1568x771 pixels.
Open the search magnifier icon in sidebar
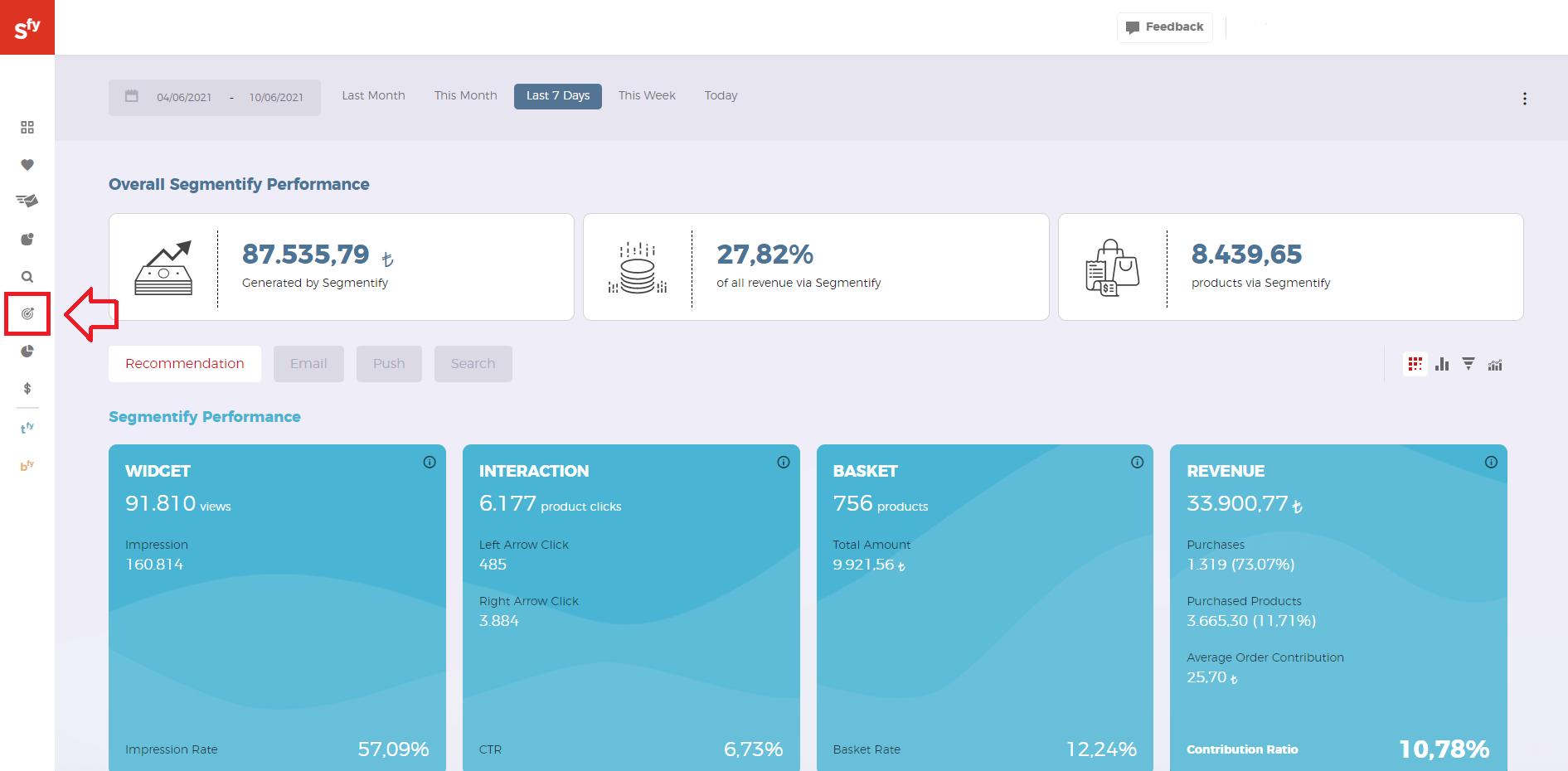pyautogui.click(x=27, y=277)
